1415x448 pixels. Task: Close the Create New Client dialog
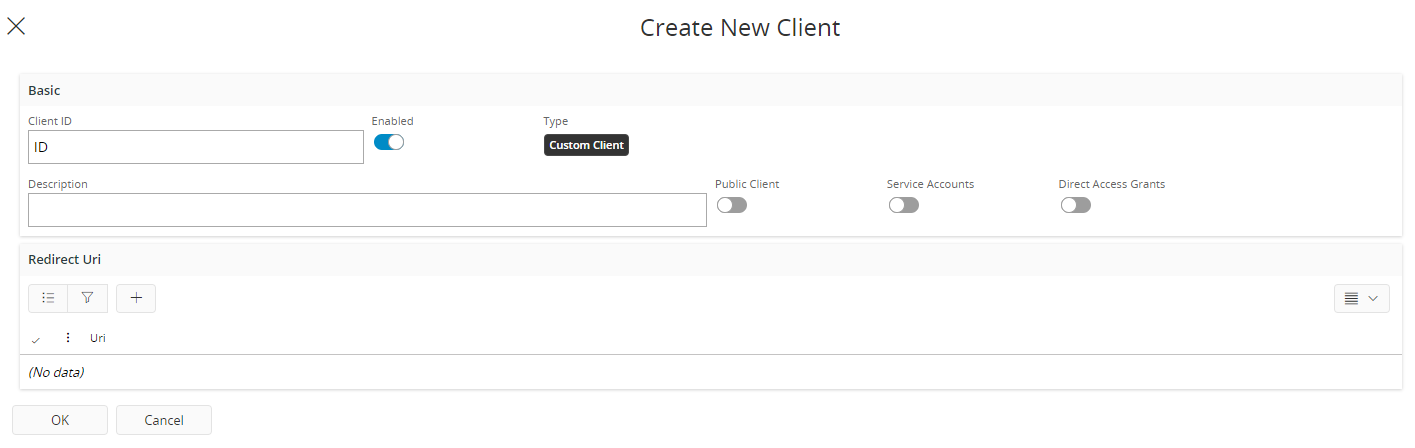tap(16, 27)
